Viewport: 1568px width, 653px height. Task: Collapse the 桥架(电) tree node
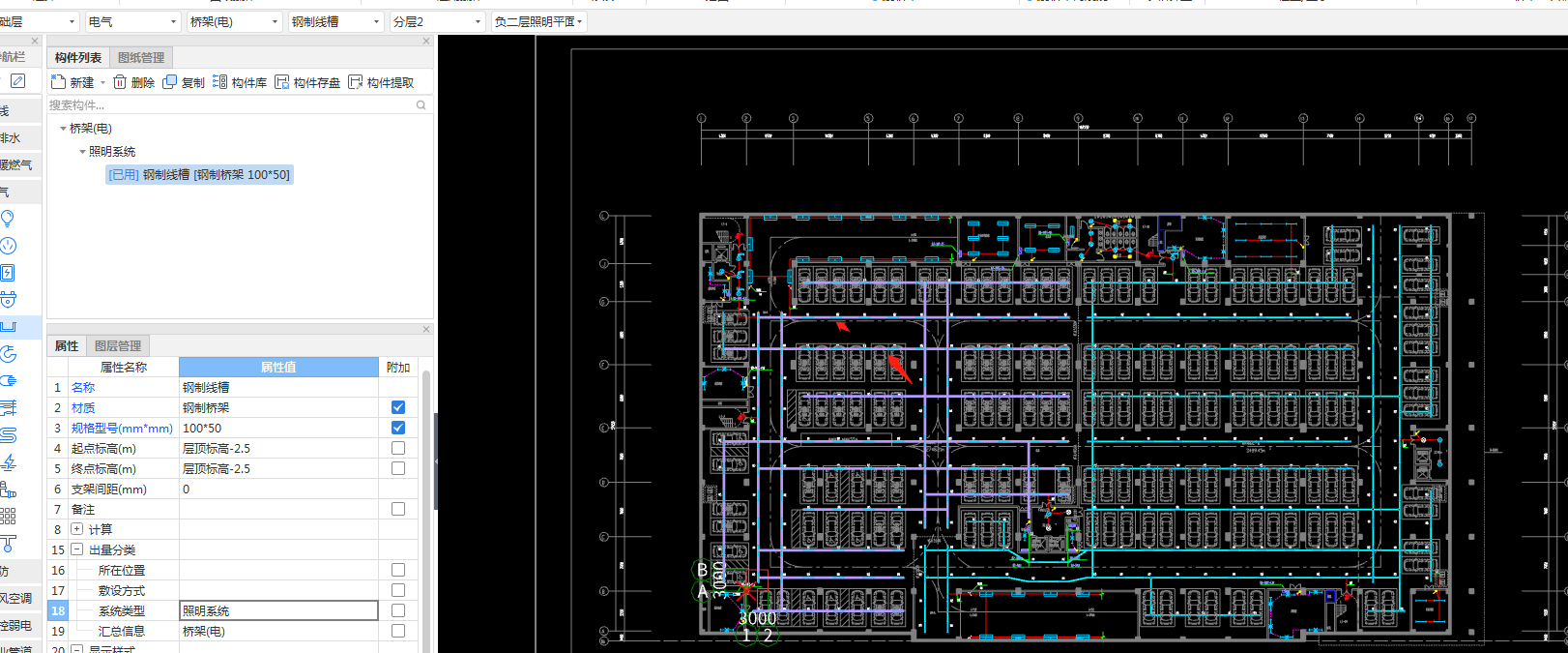(x=63, y=128)
